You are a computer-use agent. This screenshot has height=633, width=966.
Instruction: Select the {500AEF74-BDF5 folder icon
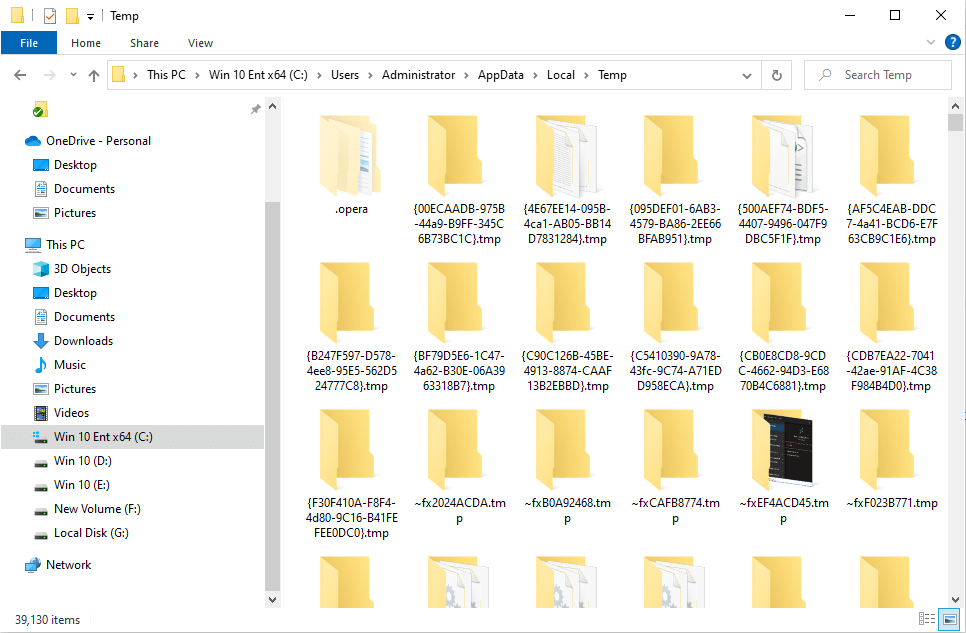coord(783,157)
